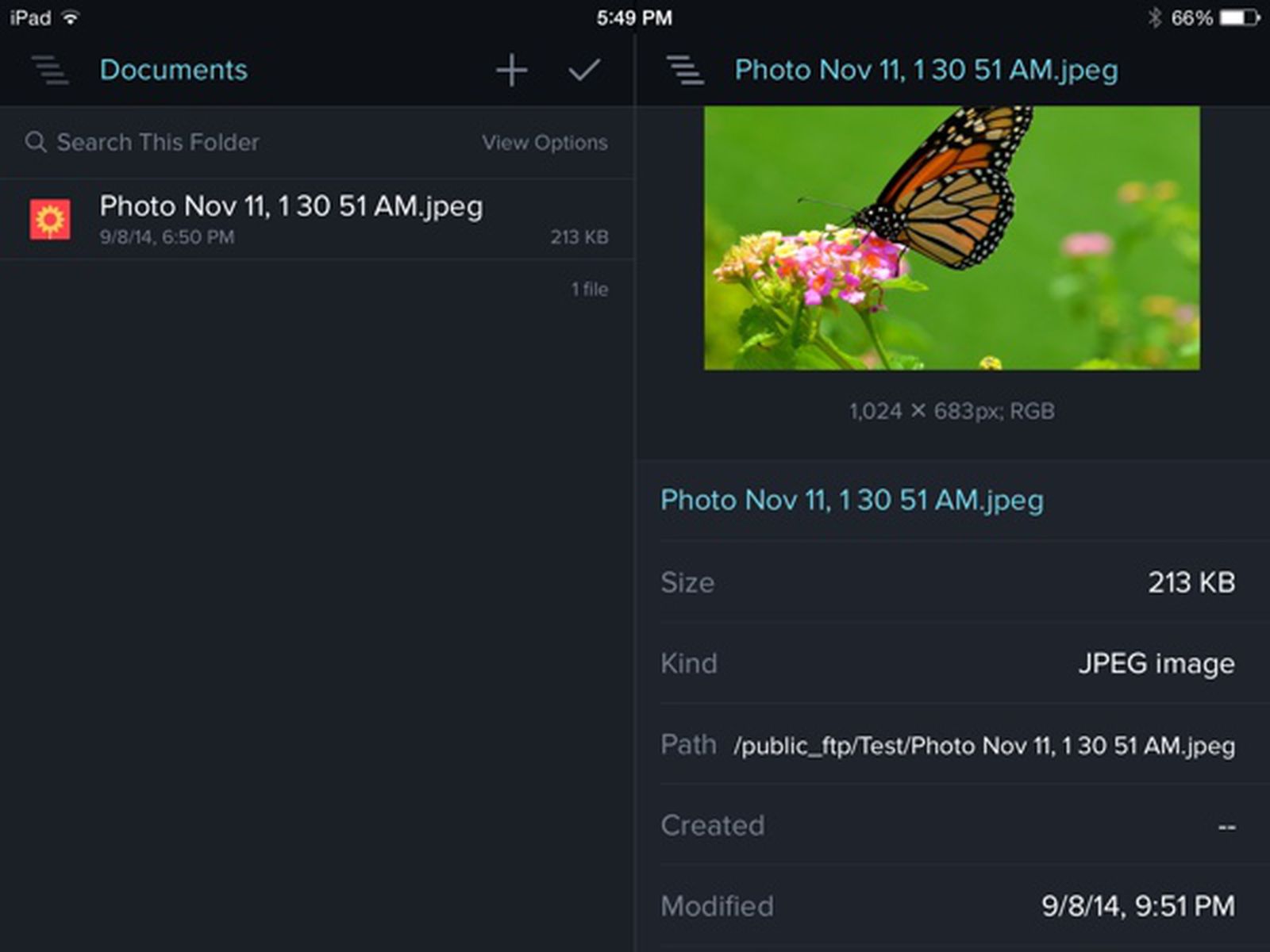Tap the right pane file name title
Image resolution: width=1270 pixels, height=952 pixels.
(926, 70)
